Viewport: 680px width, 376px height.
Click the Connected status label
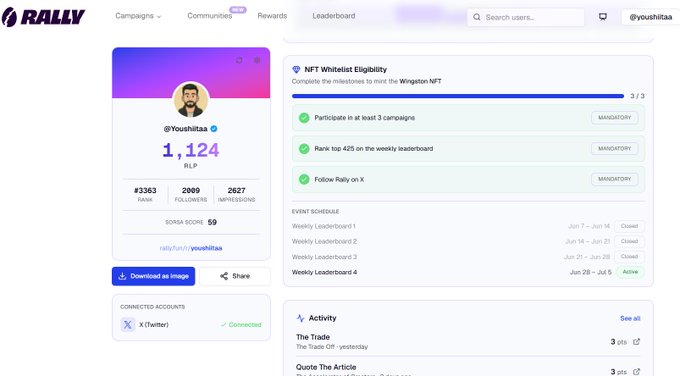[x=241, y=324]
